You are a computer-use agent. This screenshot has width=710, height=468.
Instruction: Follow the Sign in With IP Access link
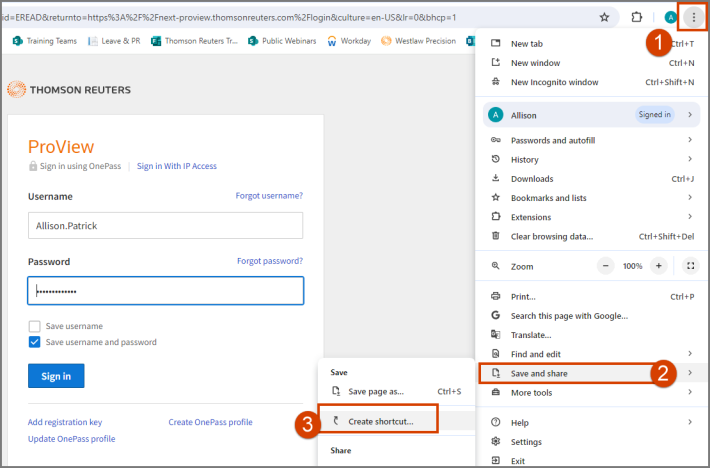click(x=177, y=166)
